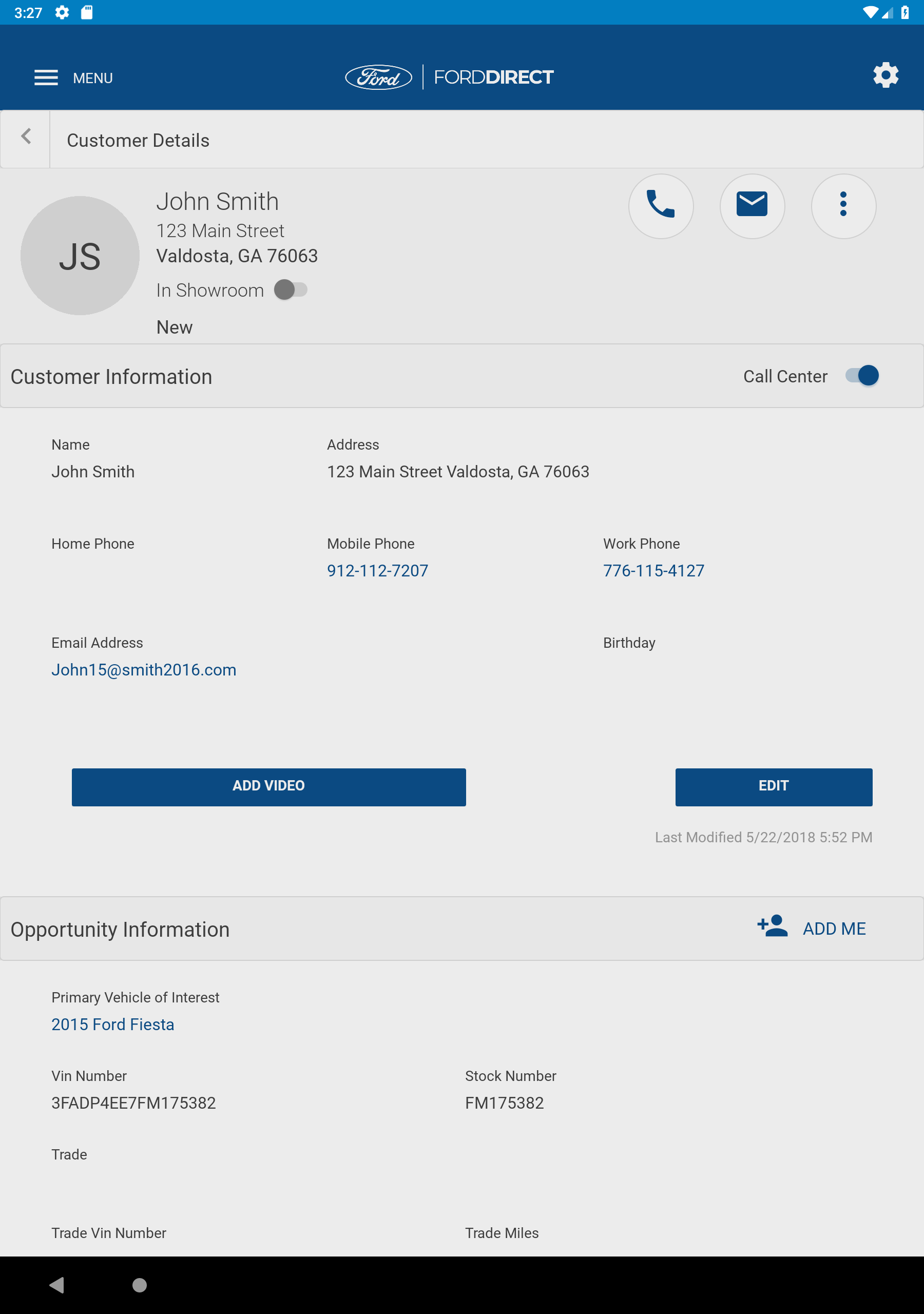
Task: Tap the Customer Details title
Action: [138, 140]
